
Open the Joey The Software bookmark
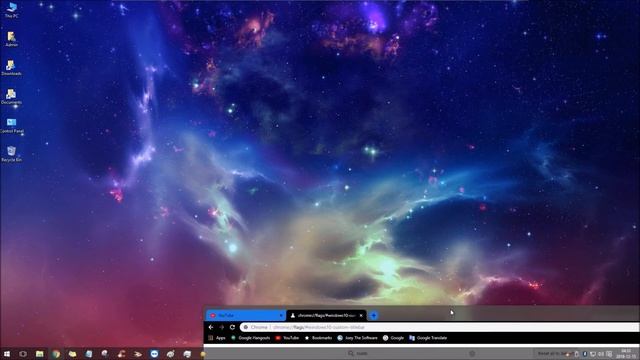(357, 338)
